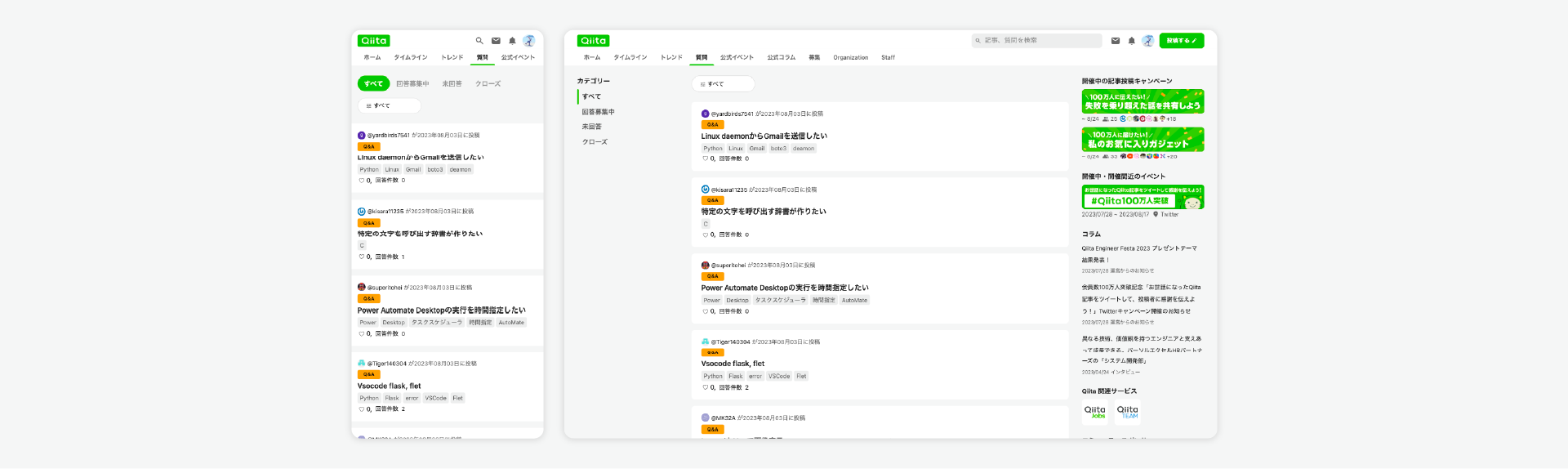The width and height of the screenshot is (1568, 469).
Task: Click the Qiita logo in the mobile view
Action: pyautogui.click(x=374, y=41)
